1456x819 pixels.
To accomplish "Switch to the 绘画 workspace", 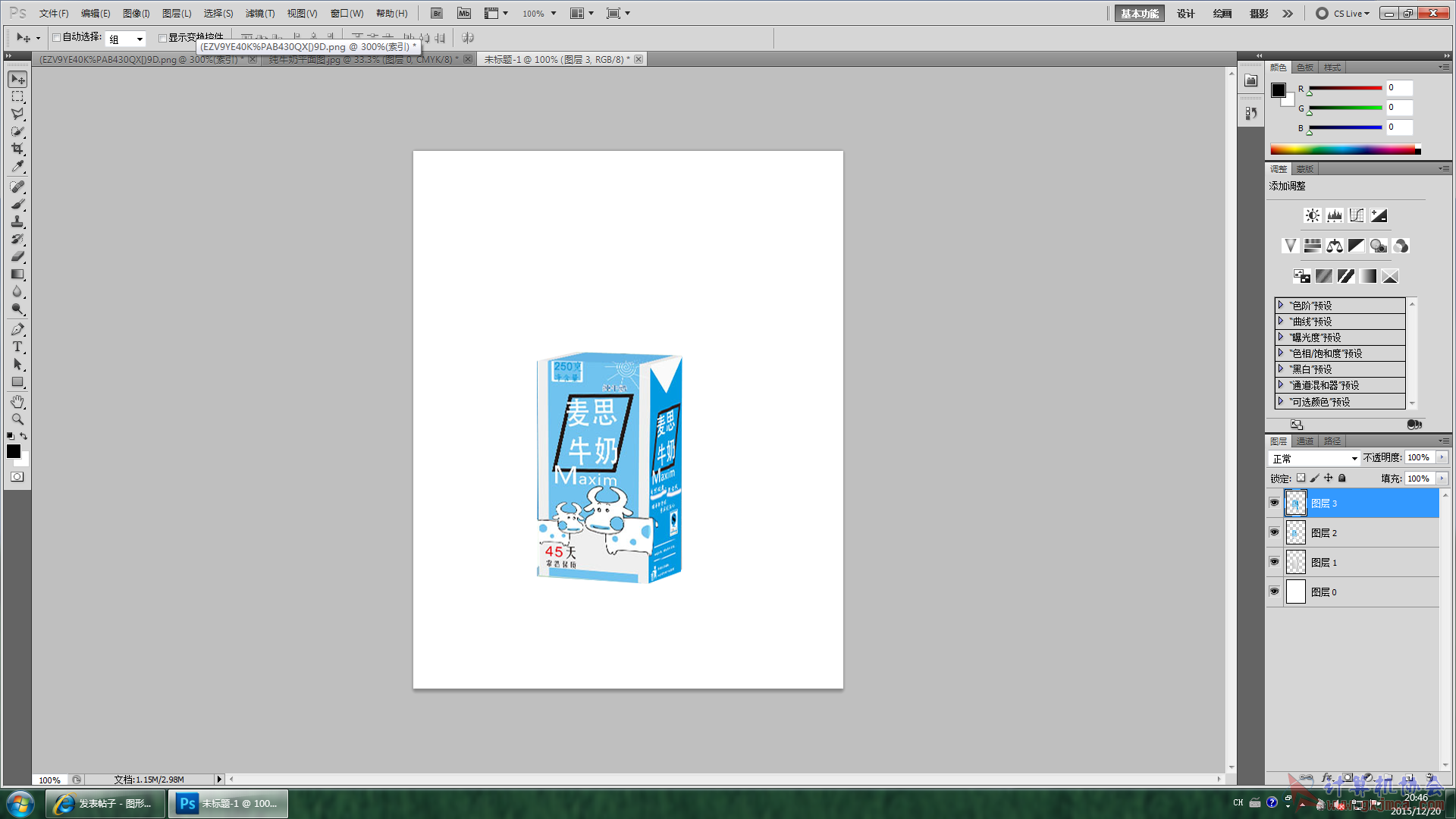I will click(x=1222, y=14).
